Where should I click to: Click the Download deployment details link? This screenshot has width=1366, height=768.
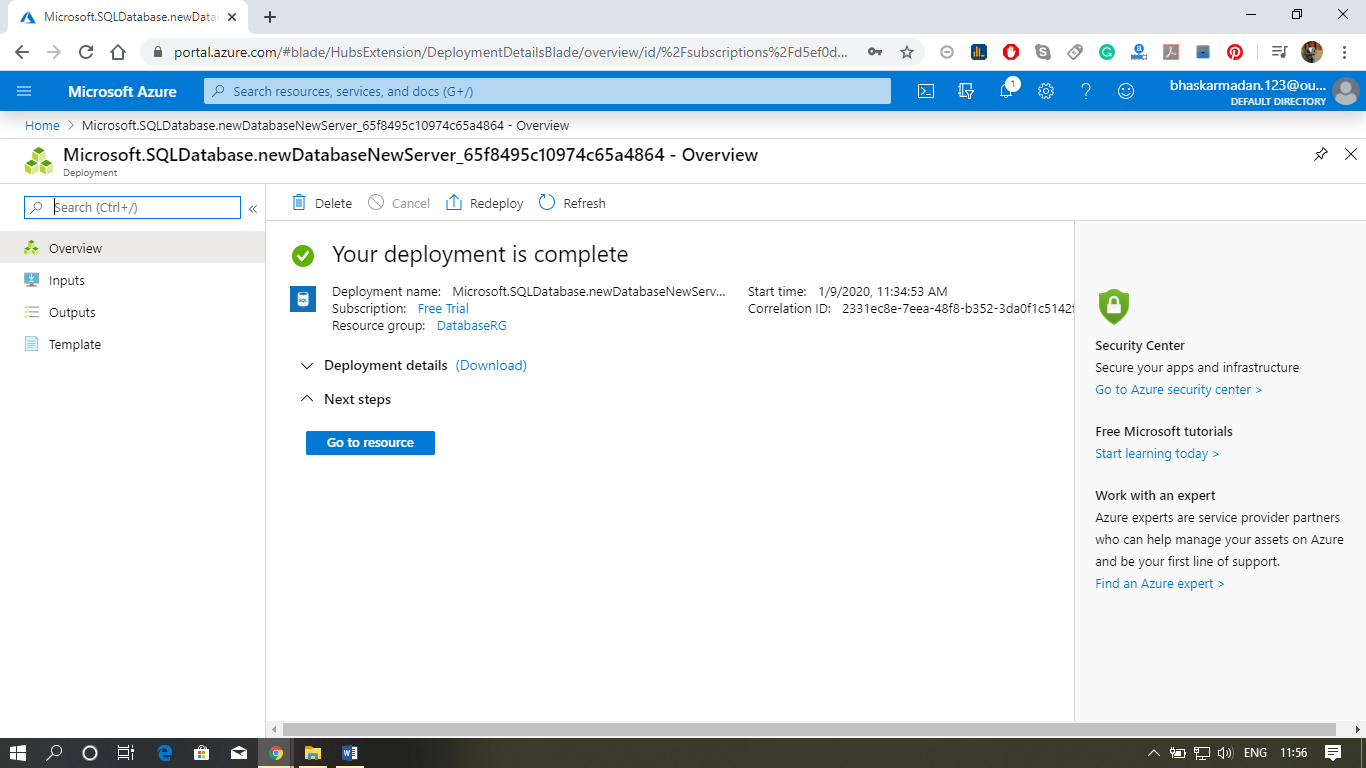click(491, 366)
